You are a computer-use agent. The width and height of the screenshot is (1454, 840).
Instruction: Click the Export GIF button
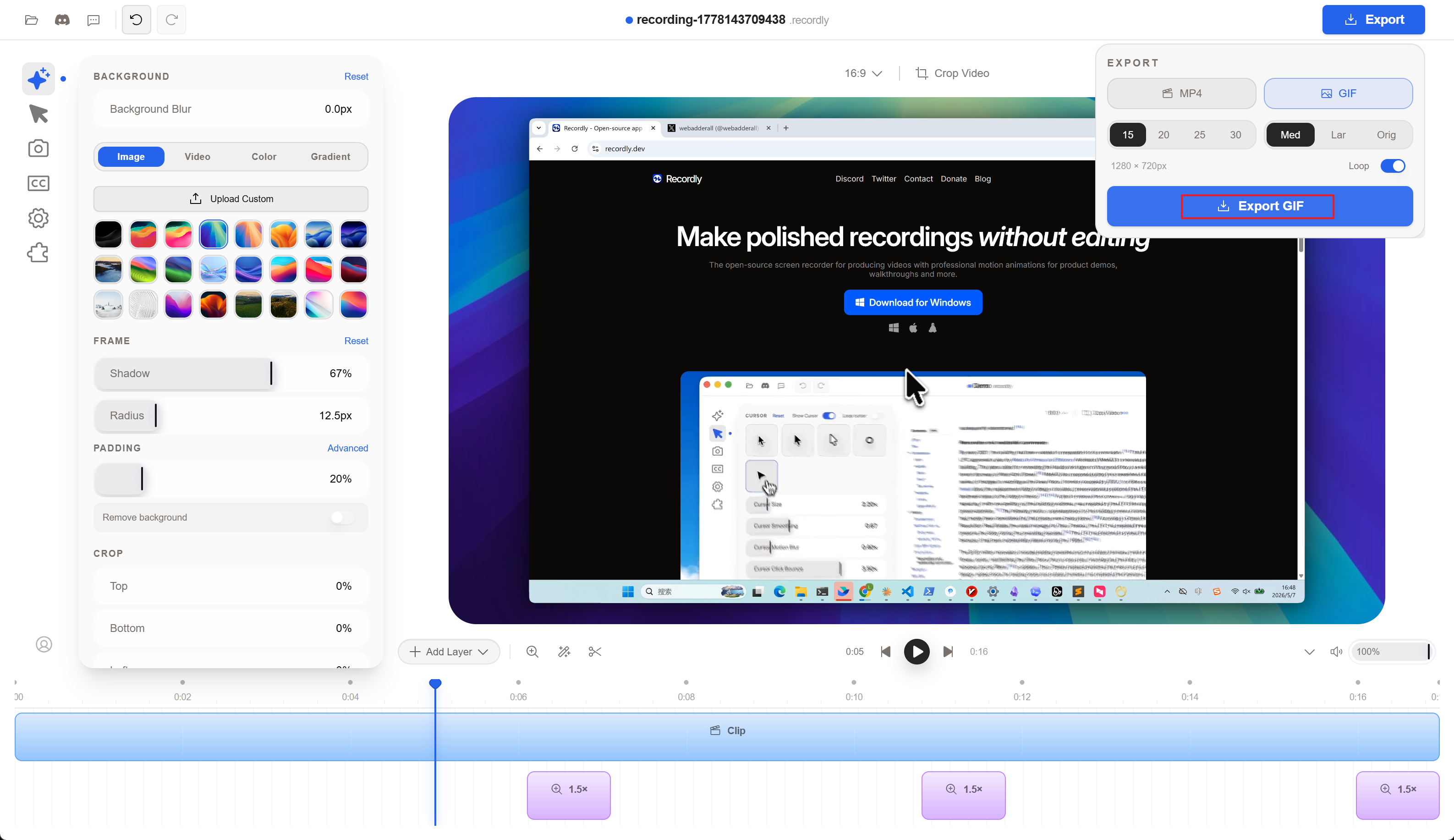click(x=1260, y=206)
